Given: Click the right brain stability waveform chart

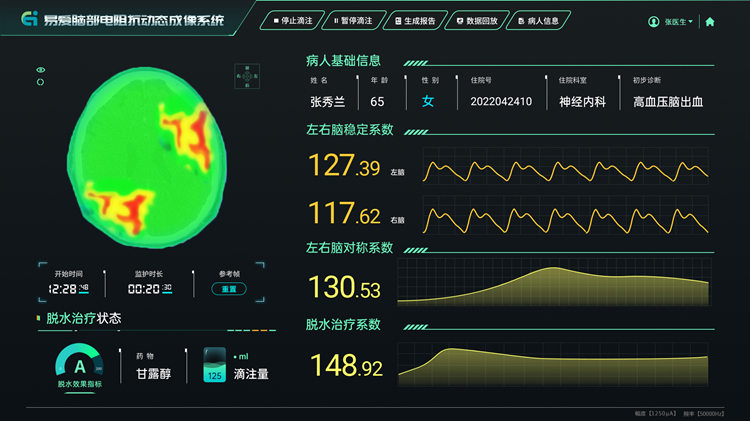Looking at the screenshot, I should [565, 215].
